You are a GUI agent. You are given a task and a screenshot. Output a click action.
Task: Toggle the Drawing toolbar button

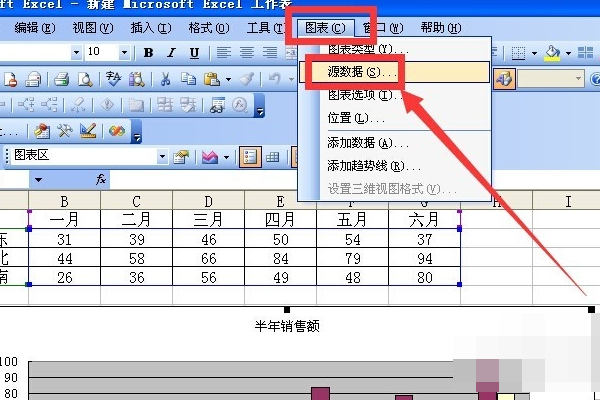click(504, 79)
